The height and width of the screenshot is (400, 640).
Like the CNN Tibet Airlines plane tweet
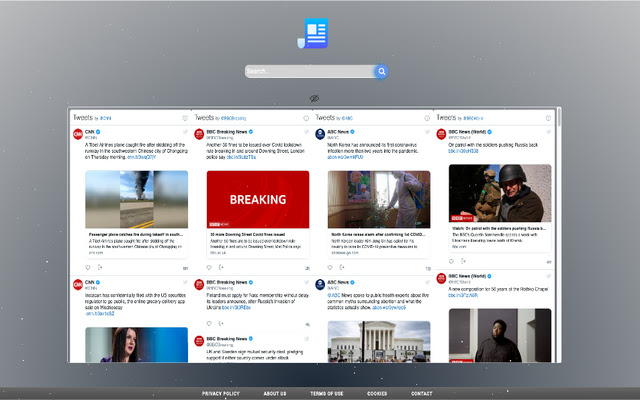coord(87,267)
